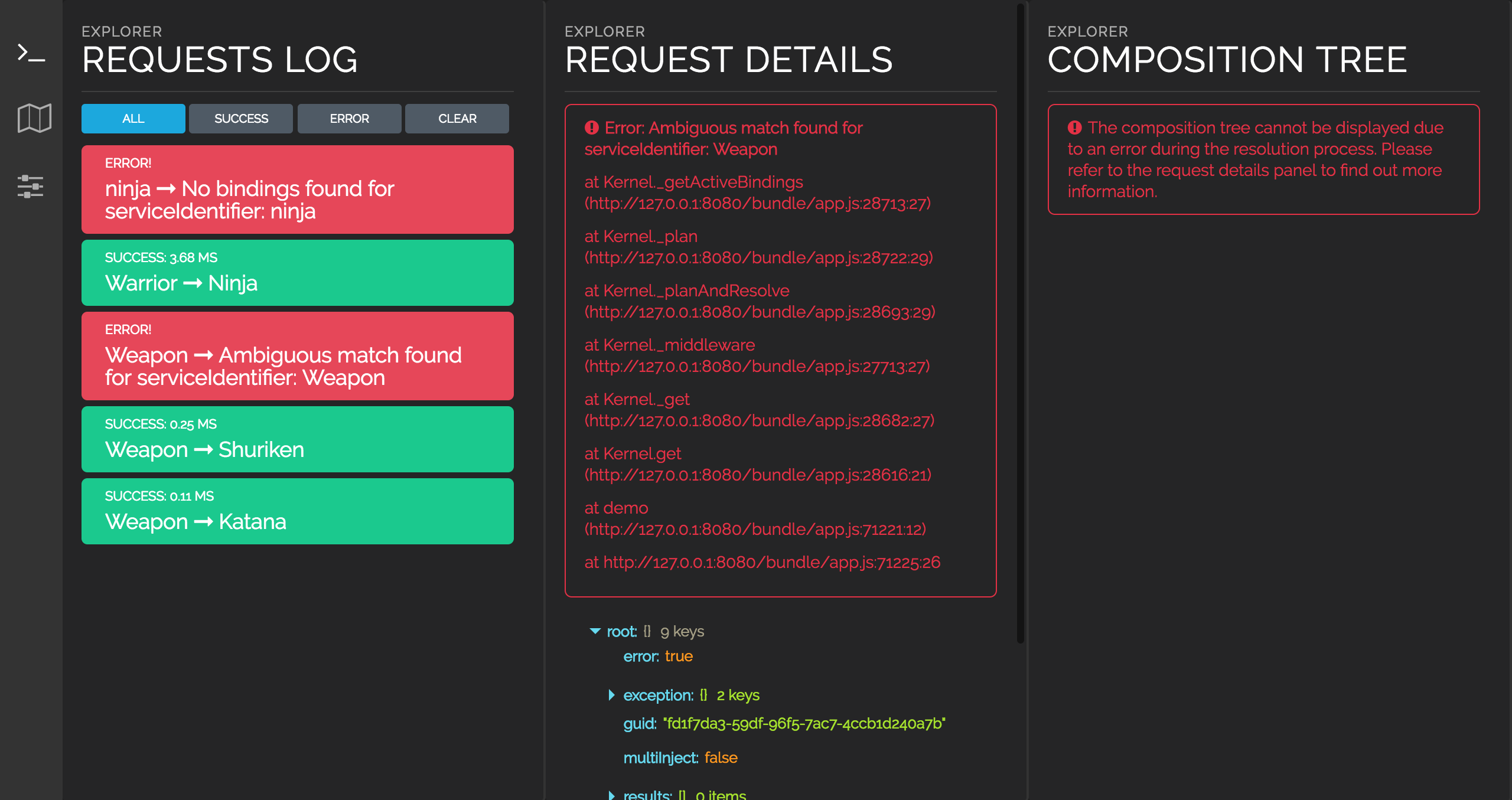Open the console terminal icon in sidebar
1512x800 pixels.
tap(31, 53)
